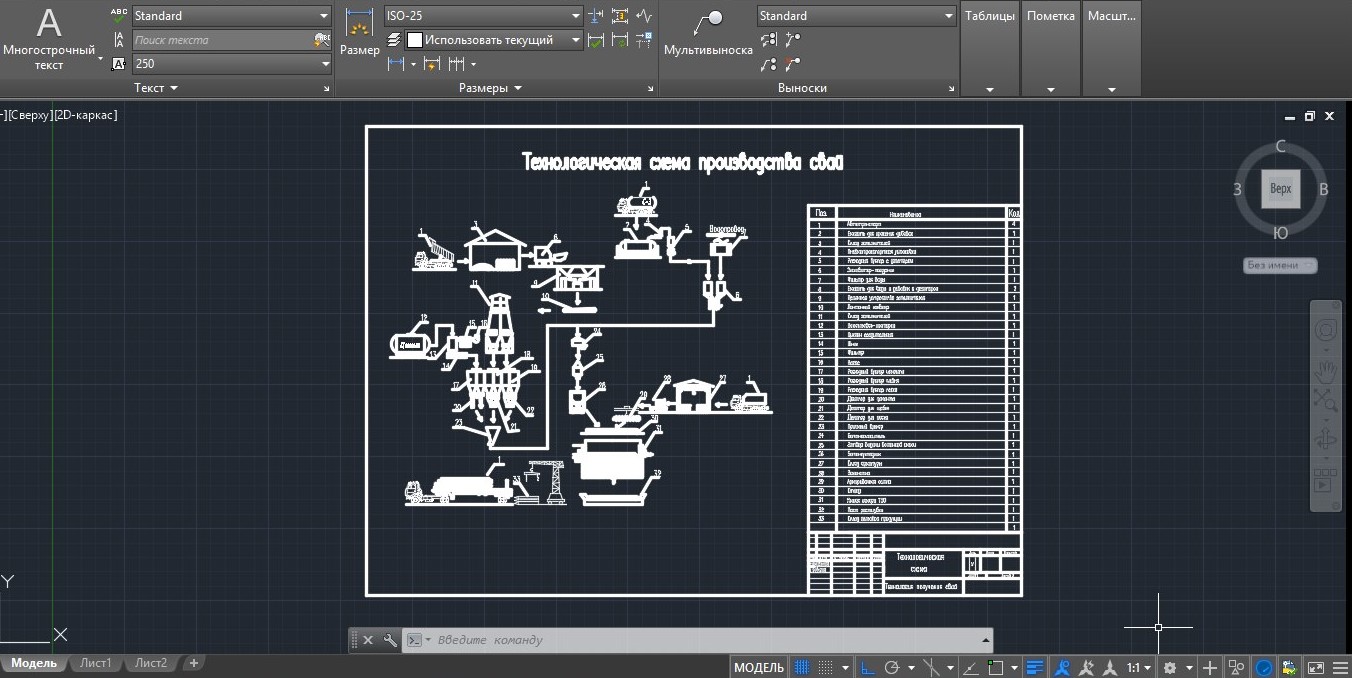The width and height of the screenshot is (1352, 678).
Task: Select the Мультивыноска tool
Action: 708,33
